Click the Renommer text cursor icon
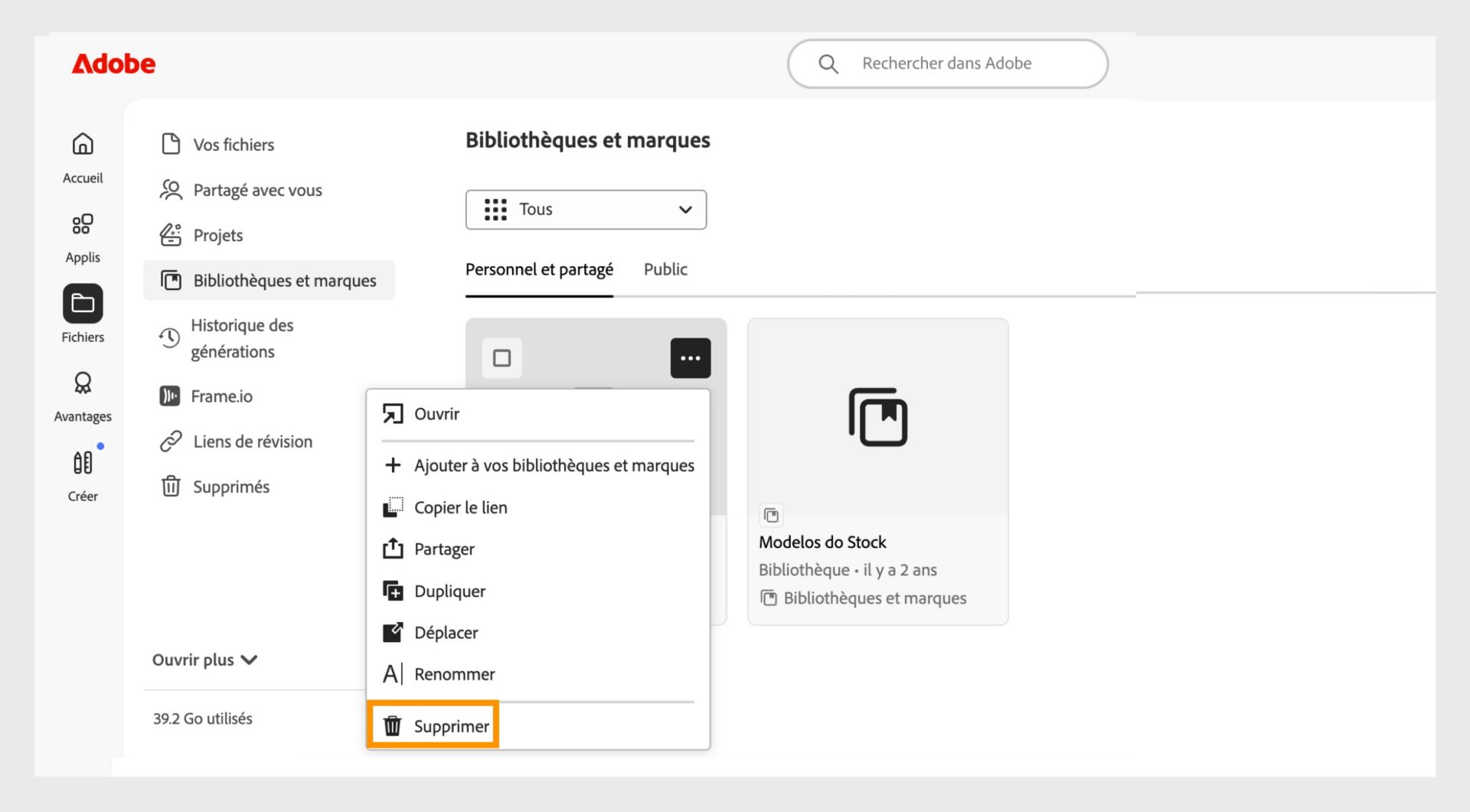Image resolution: width=1470 pixels, height=812 pixels. (x=393, y=674)
